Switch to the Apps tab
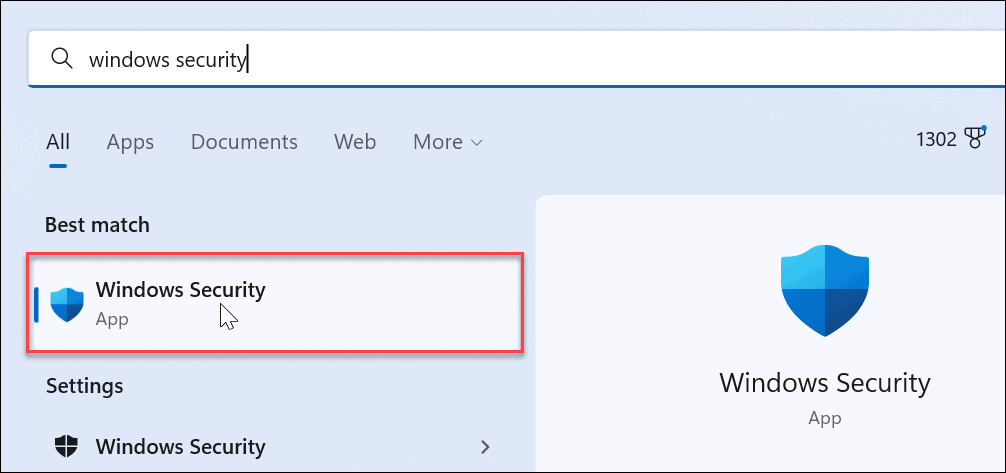 pyautogui.click(x=130, y=142)
